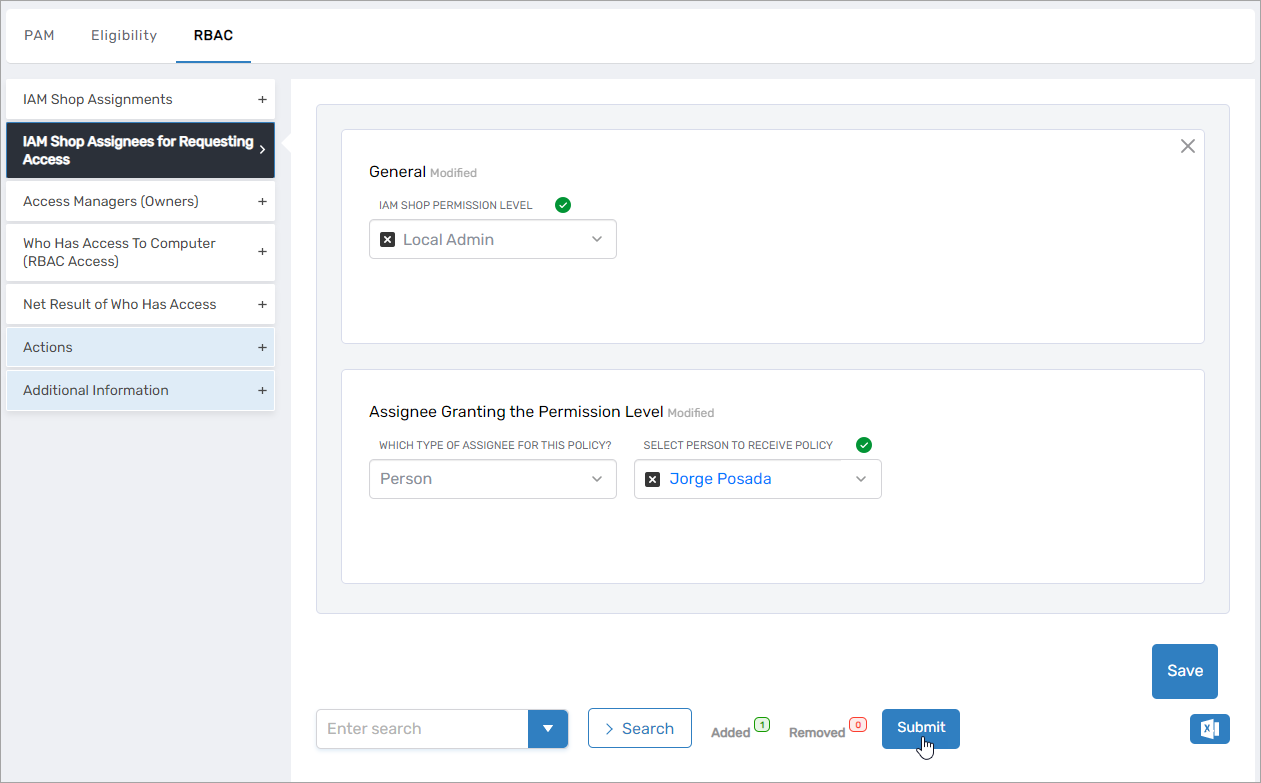Expand Access Managers (Owners) section
1261x783 pixels.
(262, 202)
